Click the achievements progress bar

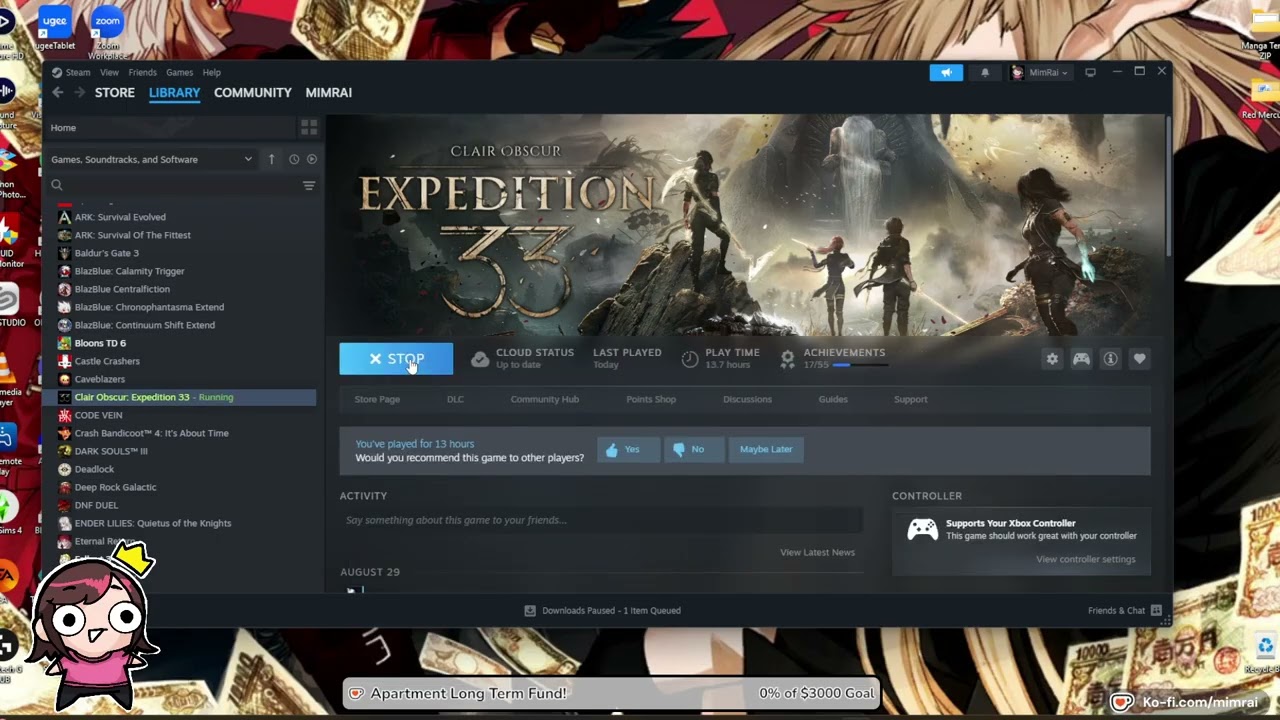pos(860,365)
